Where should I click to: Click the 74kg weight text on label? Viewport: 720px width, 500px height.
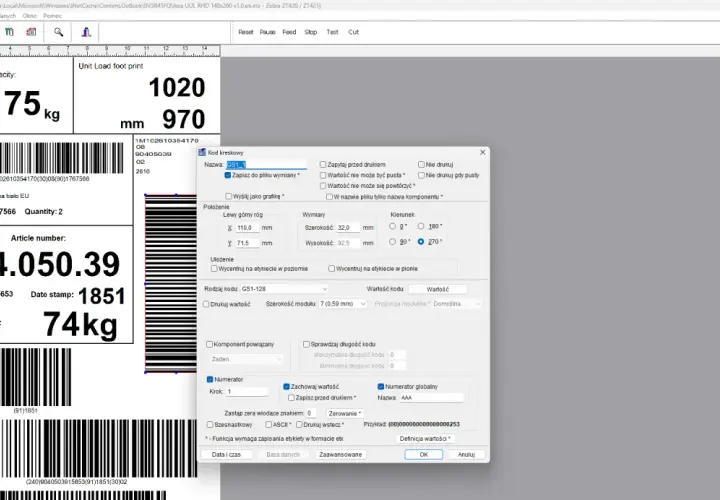pos(80,324)
